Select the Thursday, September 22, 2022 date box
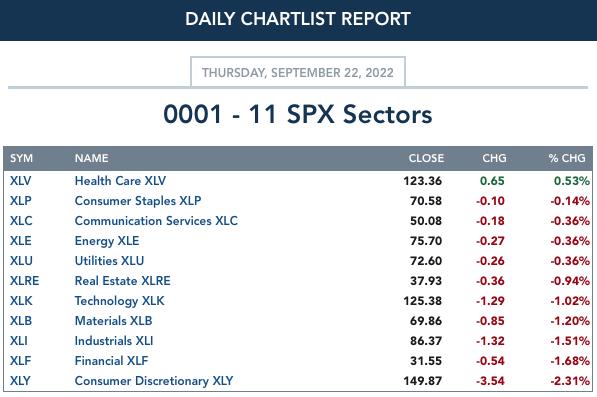Image resolution: width=597 pixels, height=397 pixels. pyautogui.click(x=298, y=72)
